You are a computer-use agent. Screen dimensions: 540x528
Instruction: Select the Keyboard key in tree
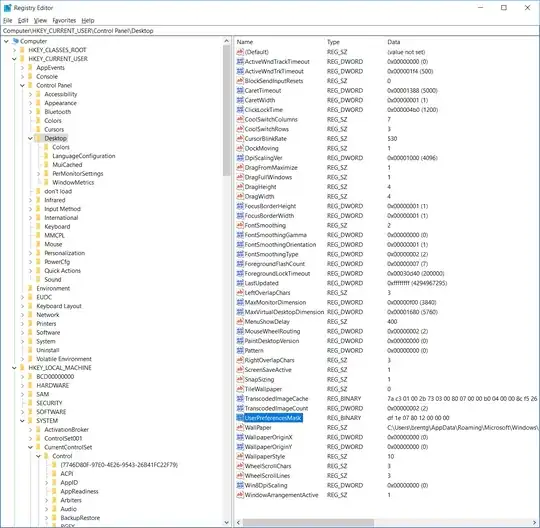coord(57,227)
